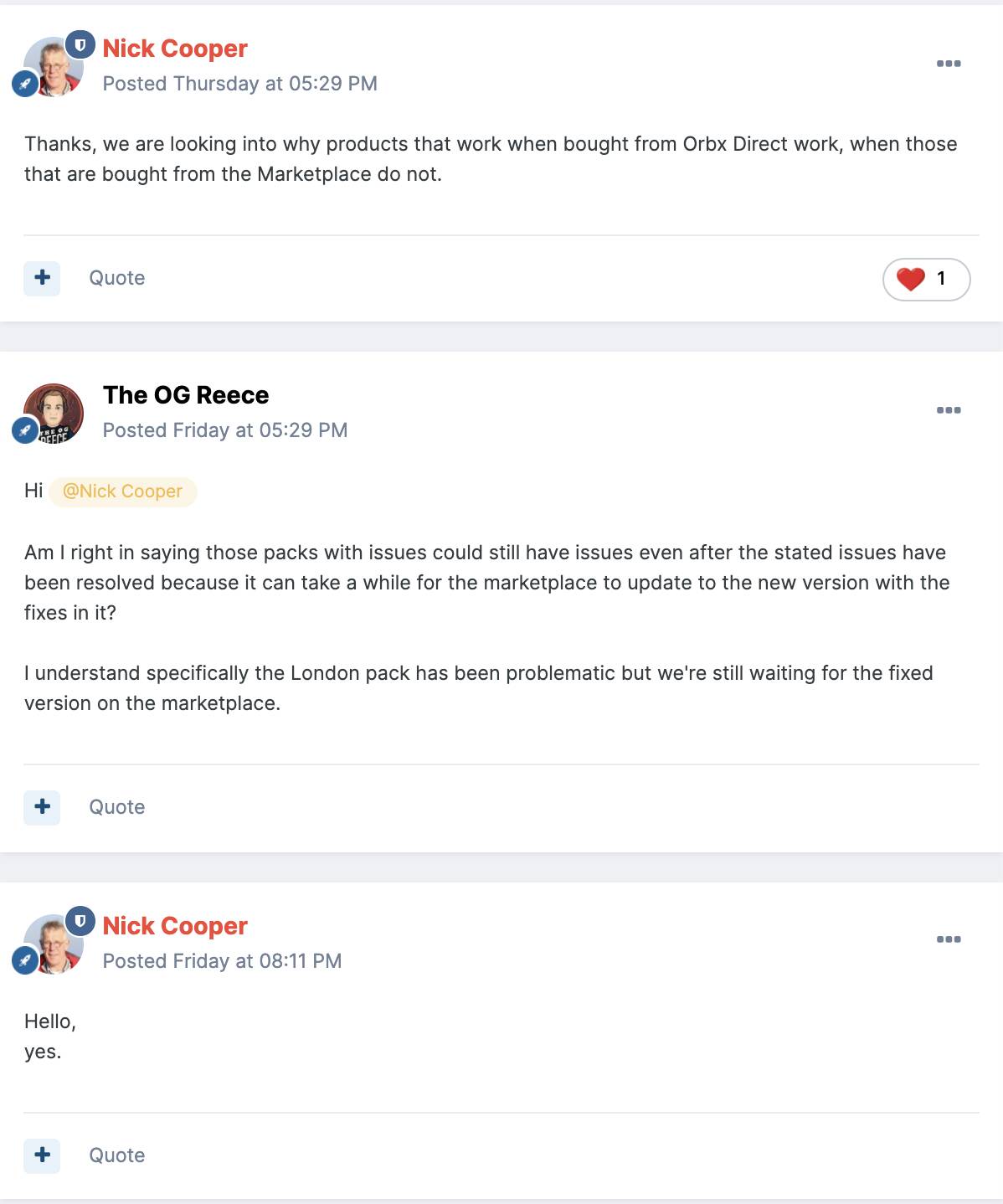Open the @Nick Cooper mention link
The image size is (1003, 1204).
(122, 491)
